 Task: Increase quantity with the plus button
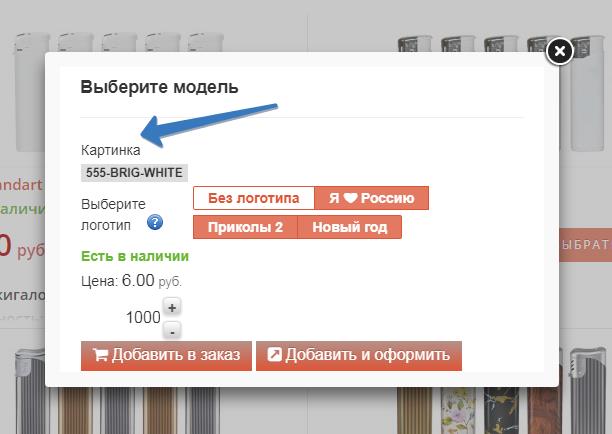pos(172,308)
